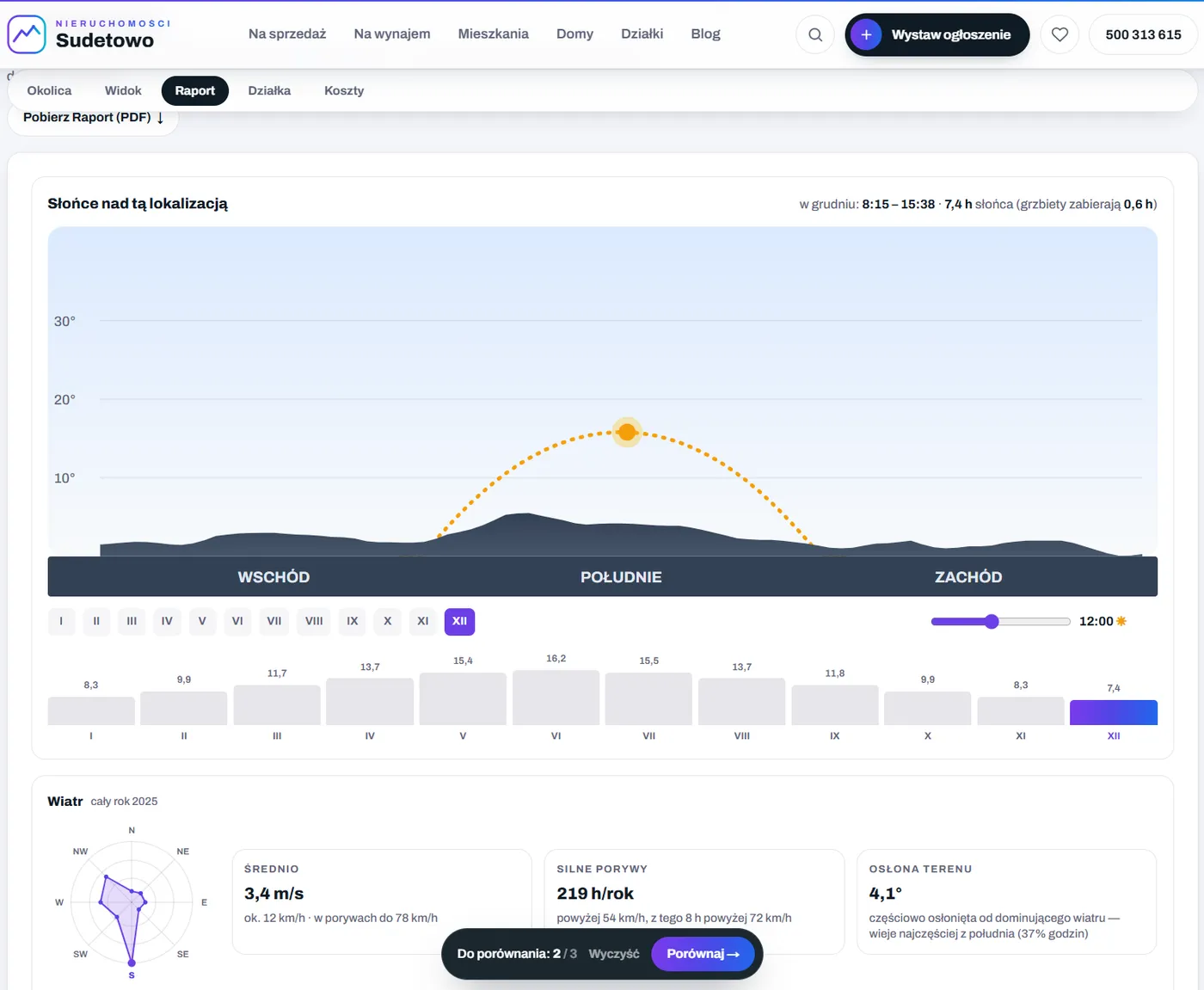
Task: Select month X button
Action: 388,621
